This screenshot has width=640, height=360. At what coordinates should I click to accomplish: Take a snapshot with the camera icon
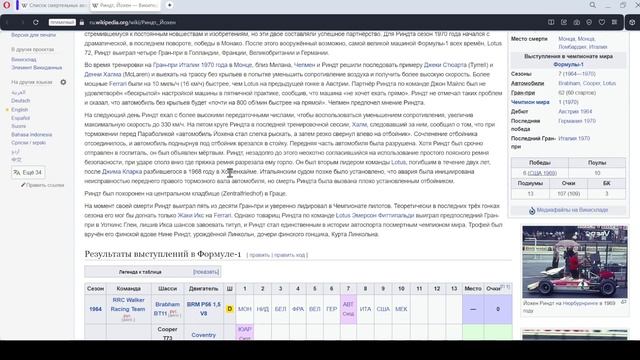point(576,22)
